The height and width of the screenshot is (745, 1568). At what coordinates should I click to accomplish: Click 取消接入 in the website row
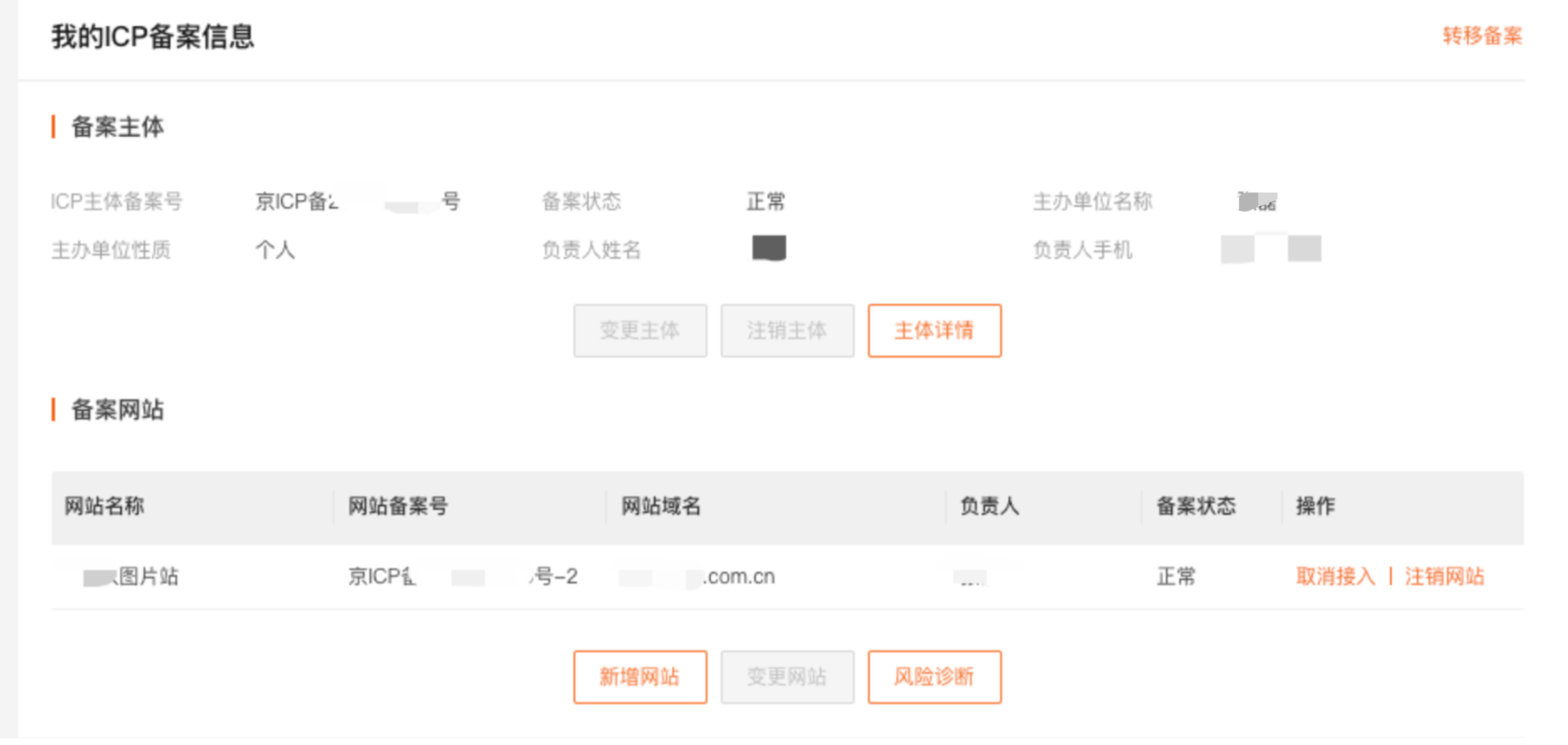[1335, 577]
